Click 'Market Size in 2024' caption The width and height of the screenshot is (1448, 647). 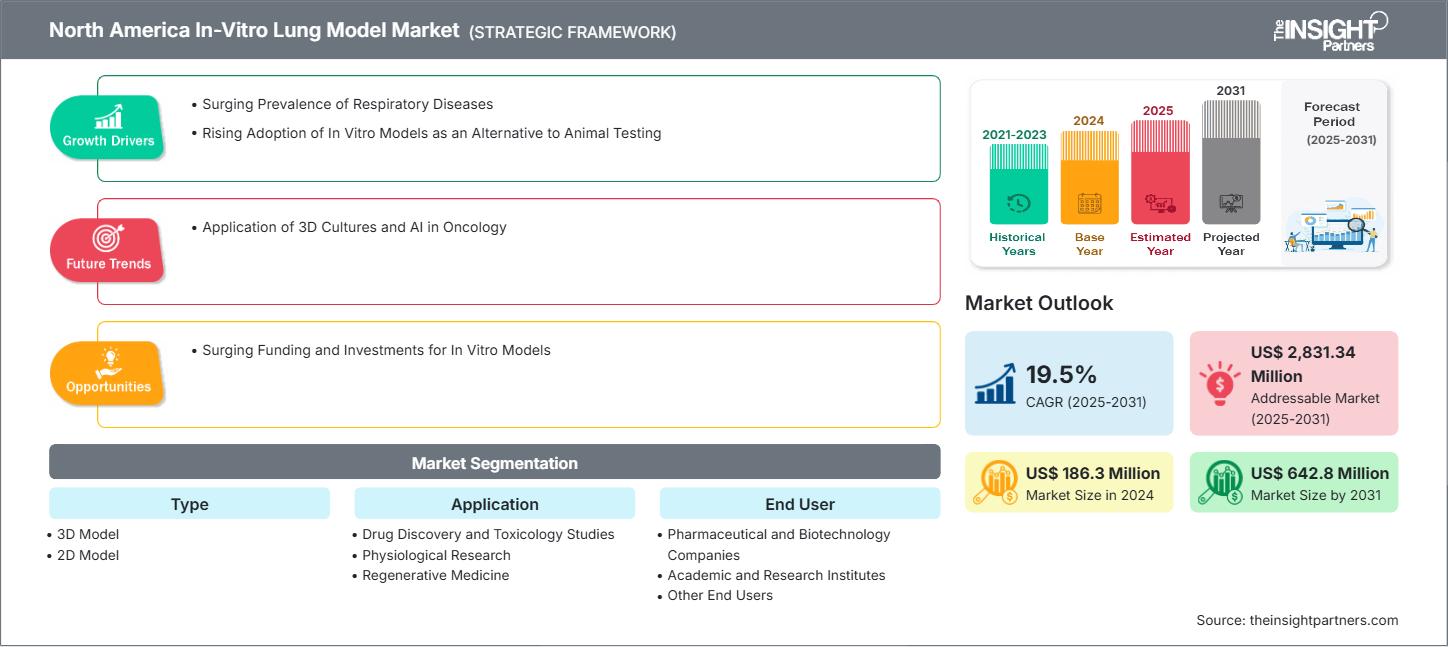tap(1090, 495)
